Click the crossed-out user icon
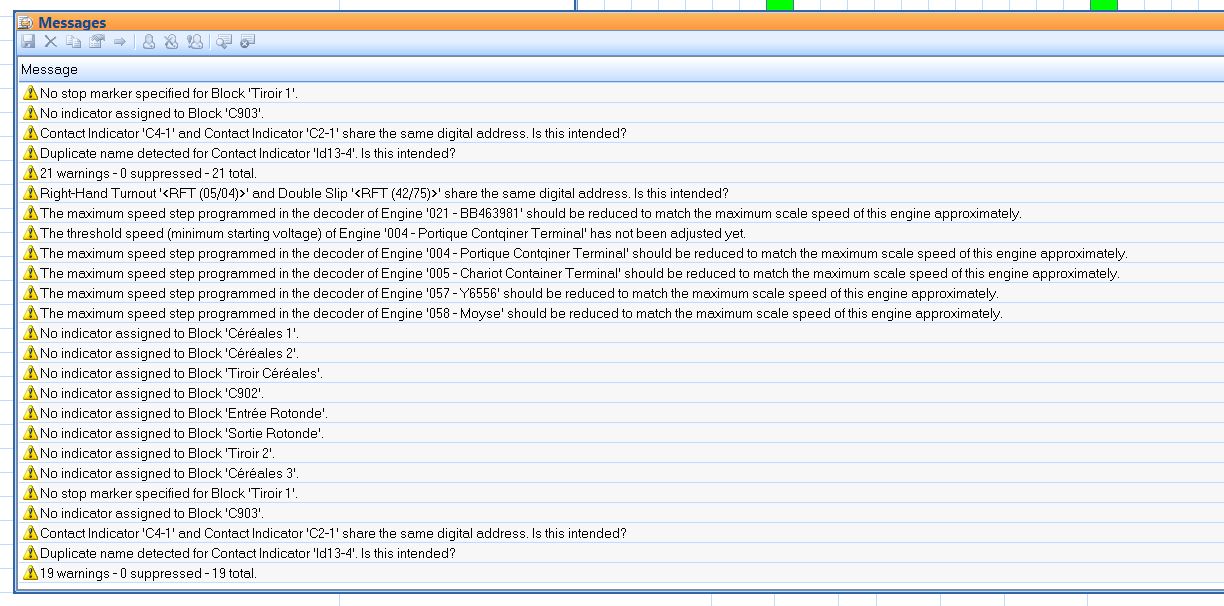The image size is (1224, 606). (x=171, y=42)
